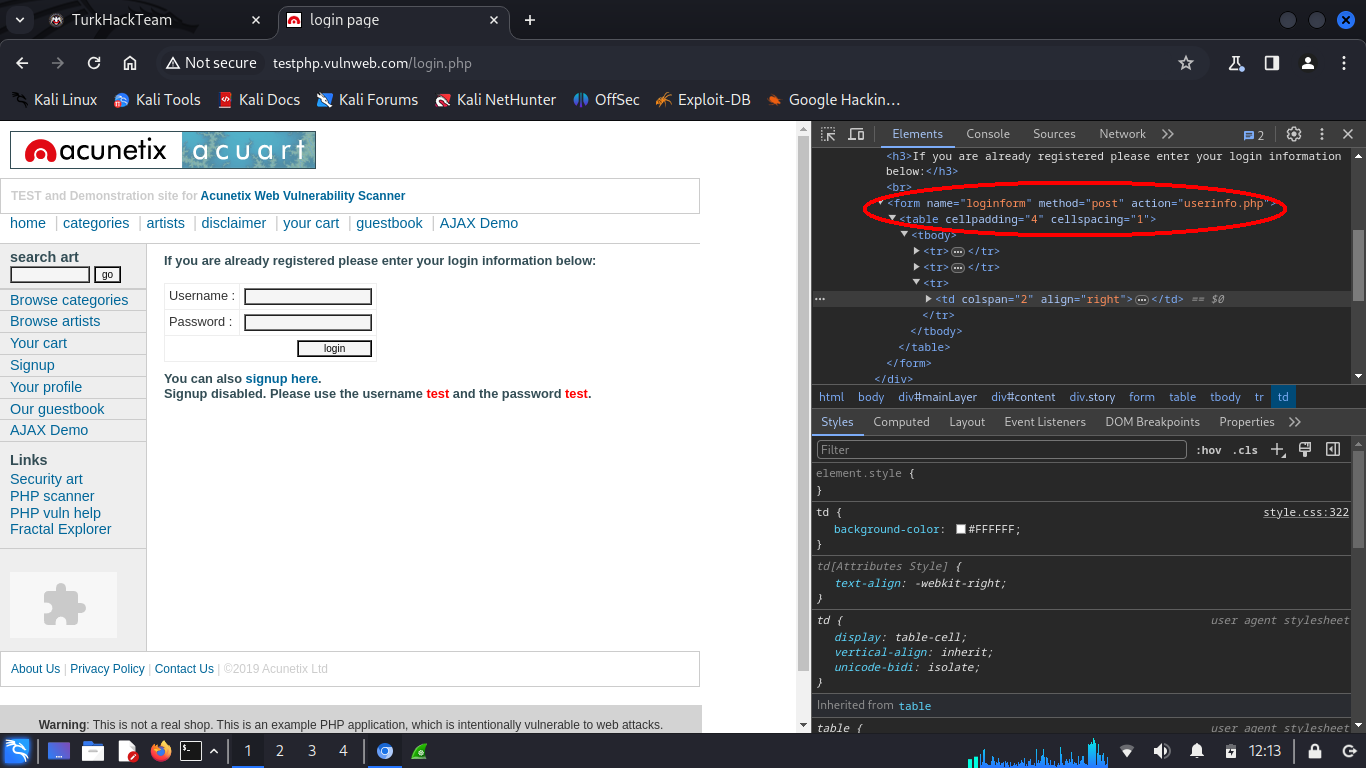The width and height of the screenshot is (1366, 768).
Task: Bookmark this page with the star icon
Action: click(1186, 63)
